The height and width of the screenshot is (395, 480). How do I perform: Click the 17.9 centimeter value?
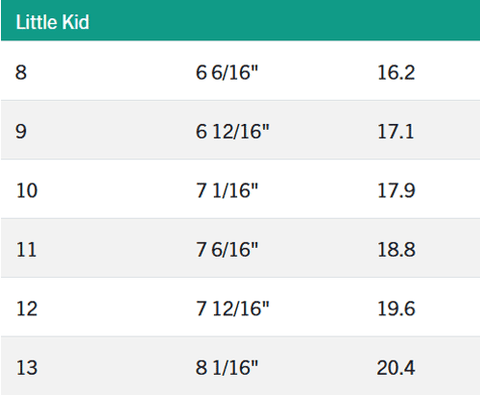point(396,191)
